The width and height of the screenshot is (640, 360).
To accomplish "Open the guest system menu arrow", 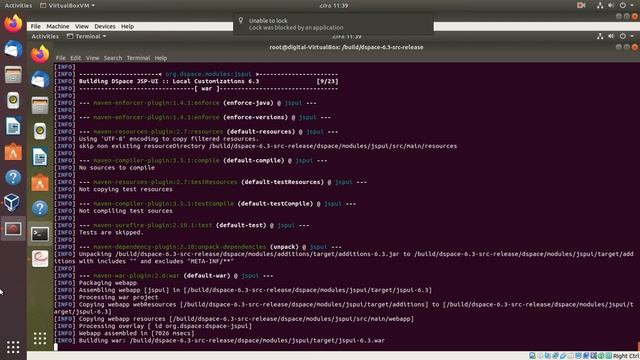I will pyautogui.click(x=632, y=36).
